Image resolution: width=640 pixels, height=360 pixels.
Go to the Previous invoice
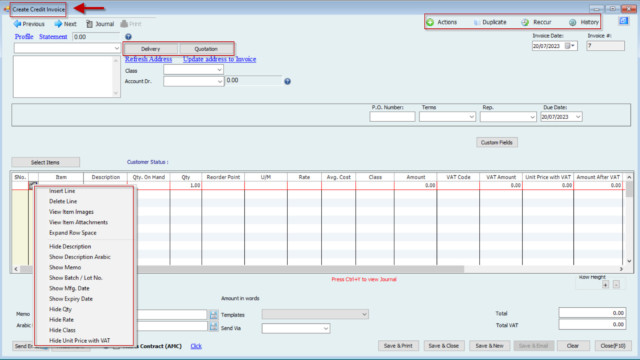pos(29,24)
